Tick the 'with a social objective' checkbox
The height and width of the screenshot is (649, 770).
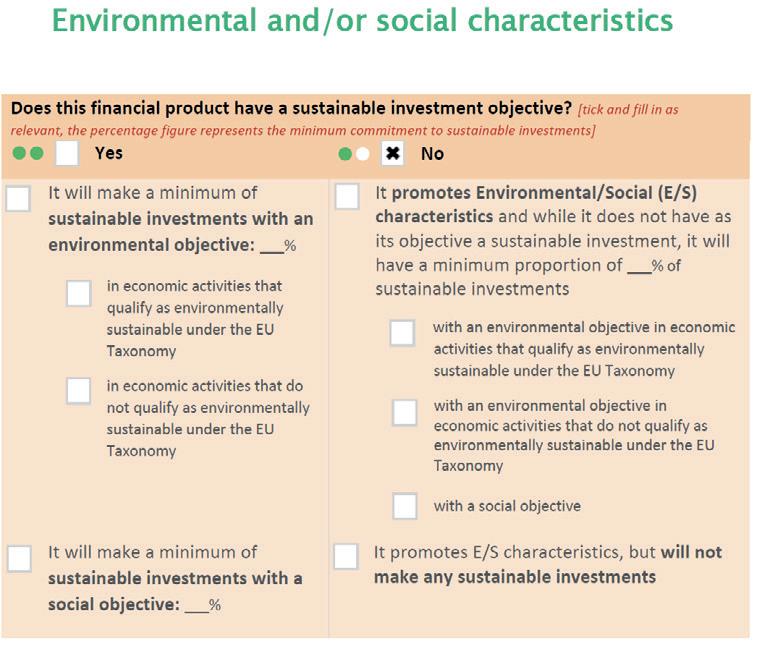[x=405, y=506]
